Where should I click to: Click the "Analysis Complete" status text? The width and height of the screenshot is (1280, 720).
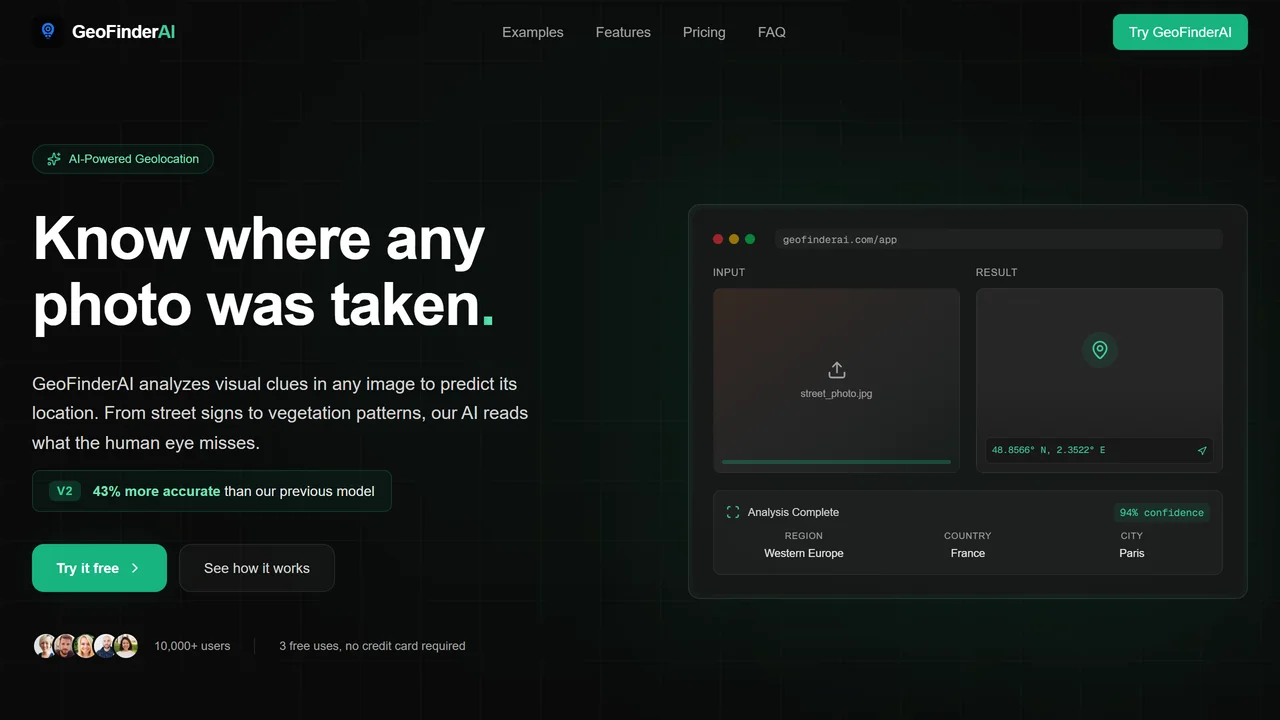pyautogui.click(x=793, y=512)
